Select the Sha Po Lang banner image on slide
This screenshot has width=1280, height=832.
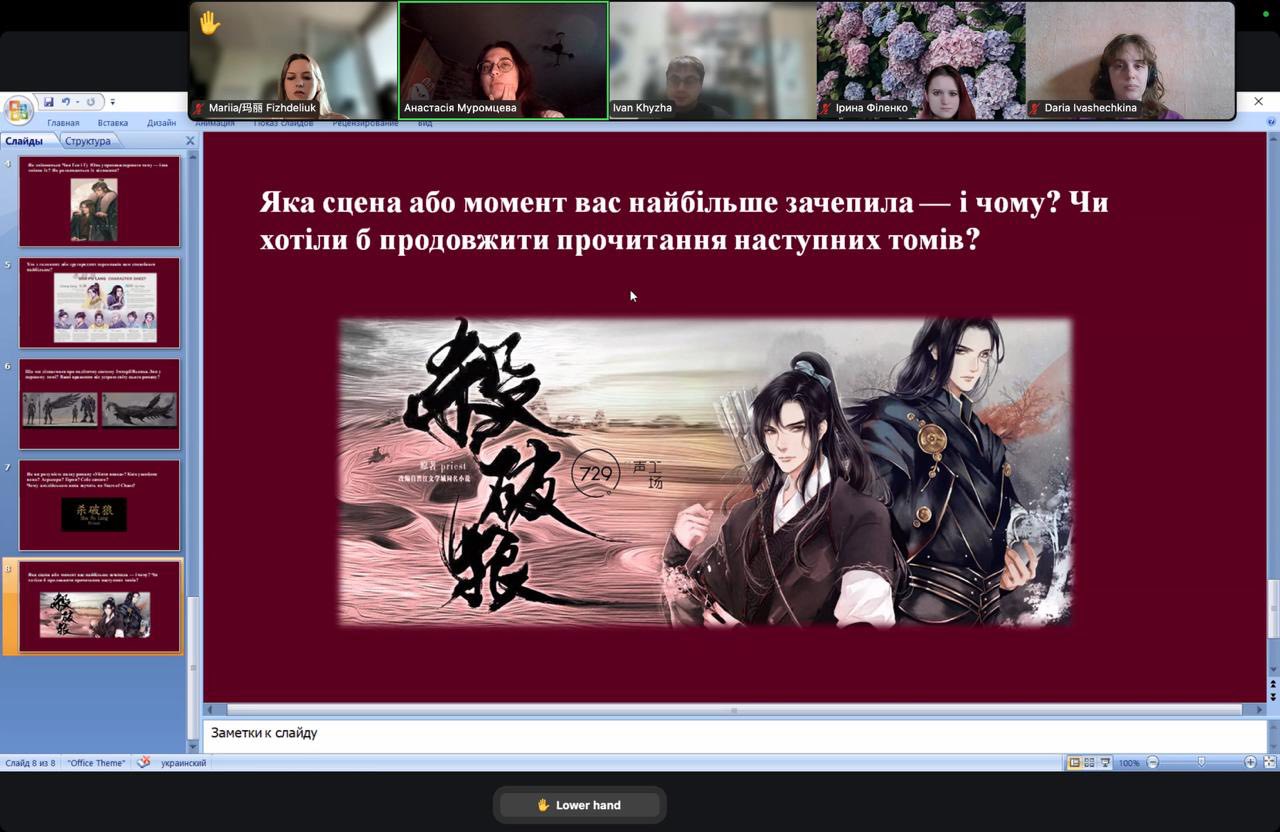tap(705, 472)
